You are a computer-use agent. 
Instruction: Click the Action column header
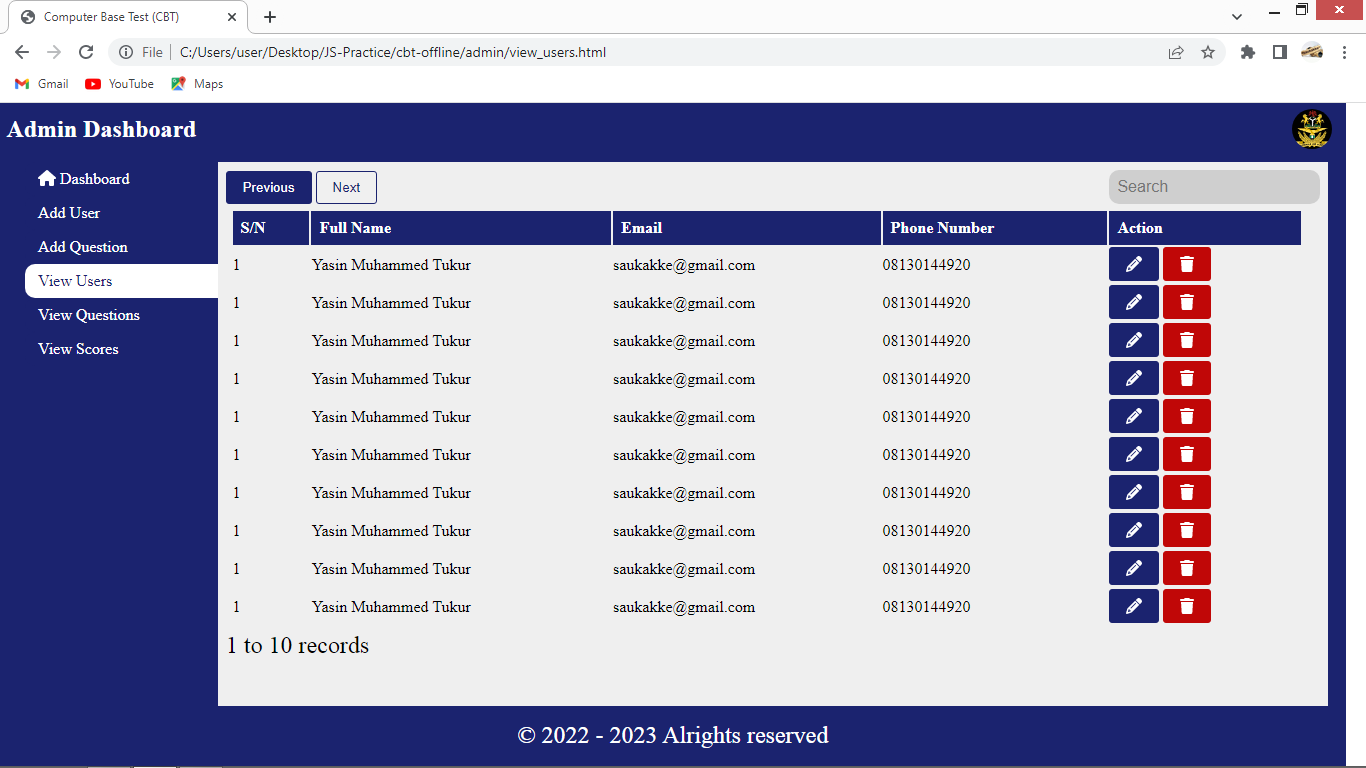point(1205,228)
